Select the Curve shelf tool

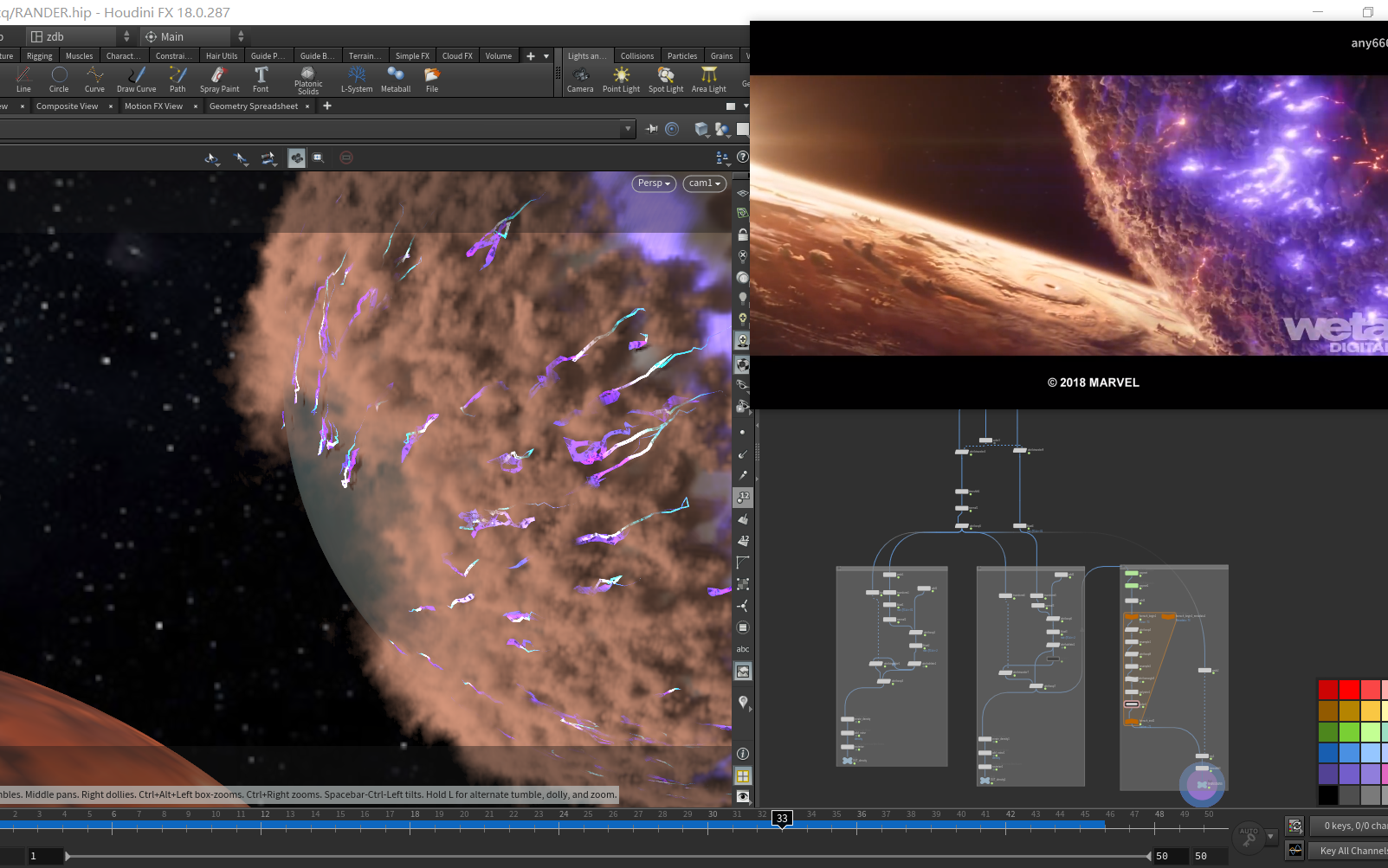click(x=94, y=80)
